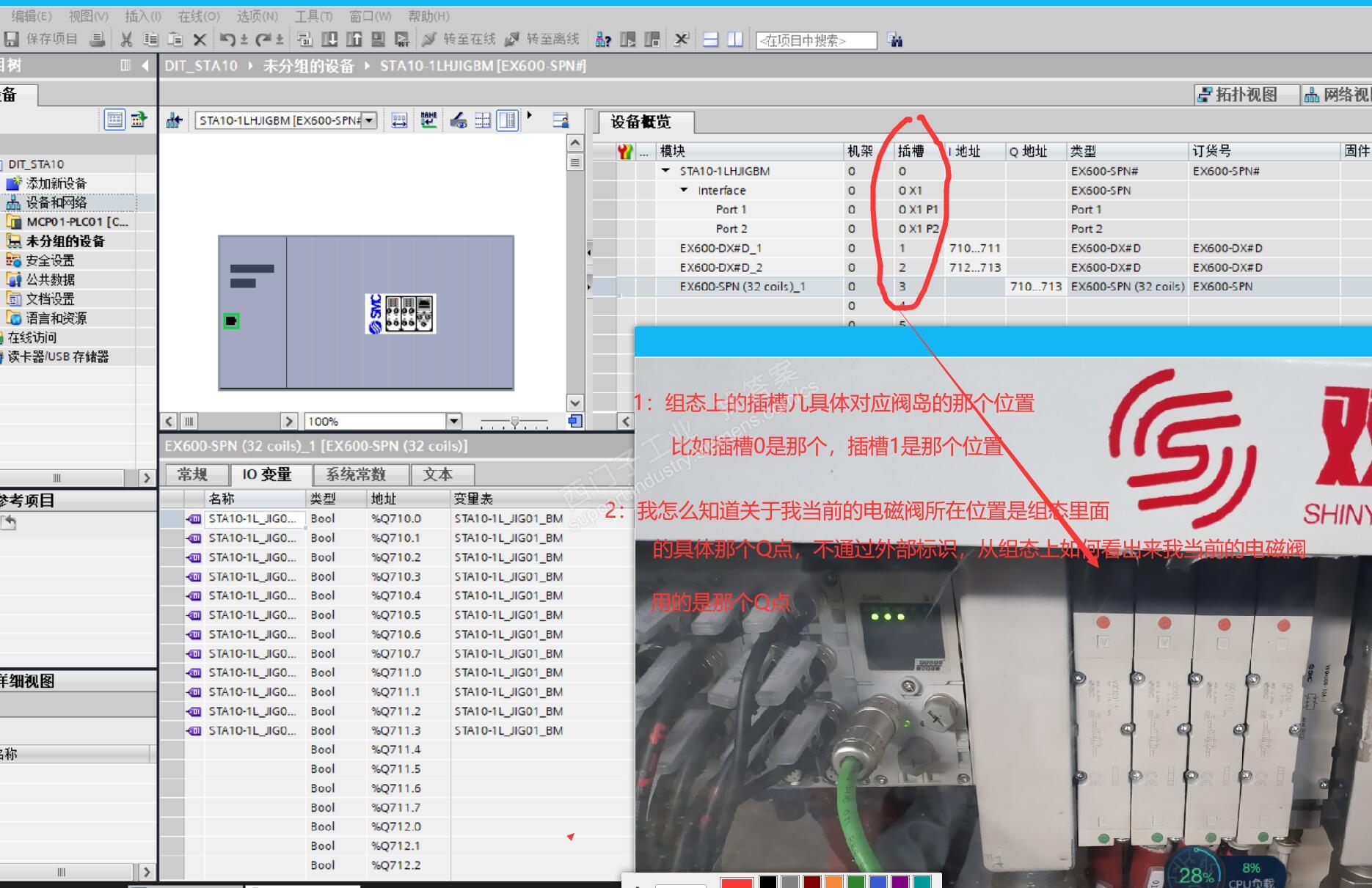This screenshot has width=1372, height=888.
Task: Open 语言和资源 in project tree
Action: [56, 318]
